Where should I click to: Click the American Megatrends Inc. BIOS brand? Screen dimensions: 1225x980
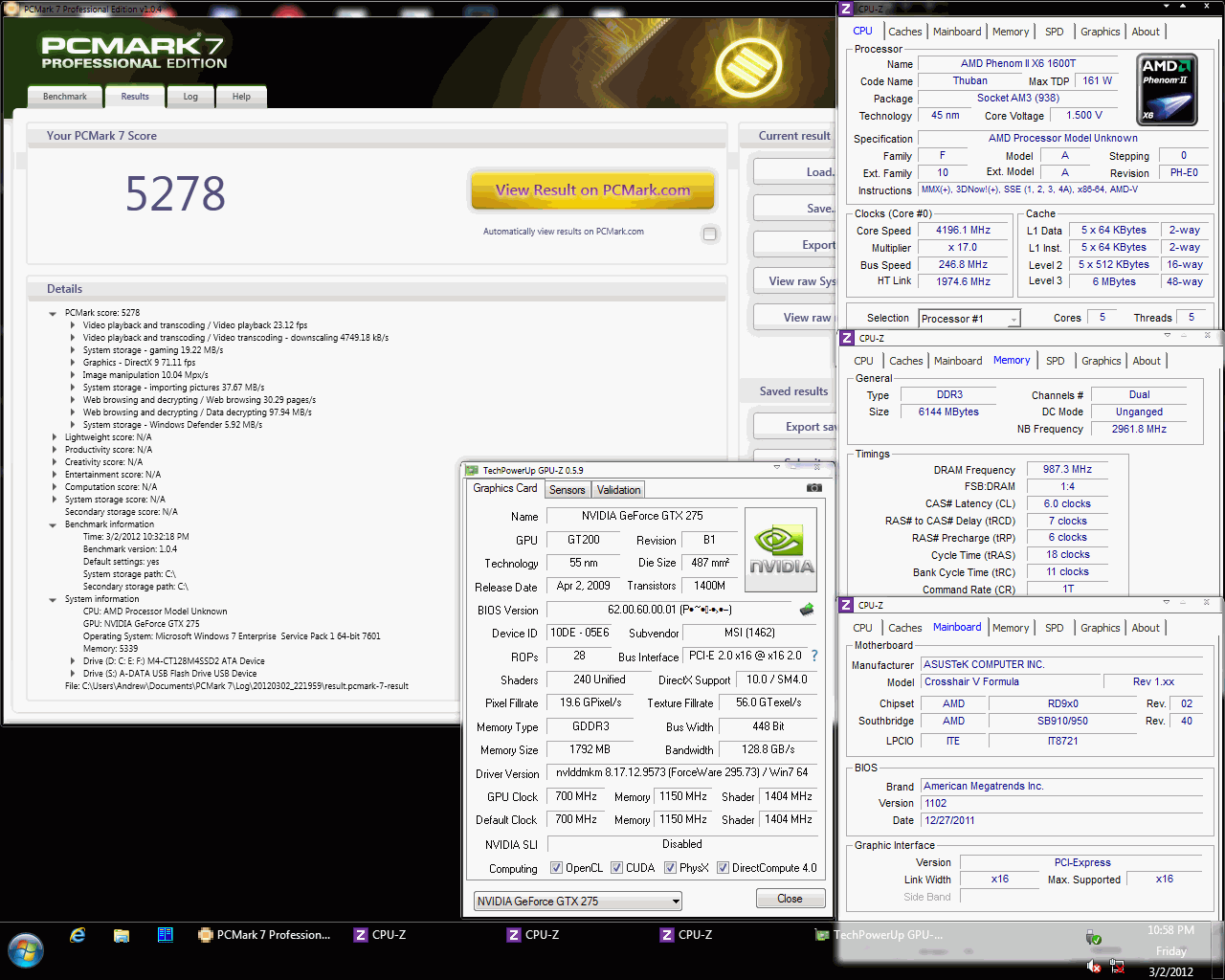pyautogui.click(x=983, y=787)
